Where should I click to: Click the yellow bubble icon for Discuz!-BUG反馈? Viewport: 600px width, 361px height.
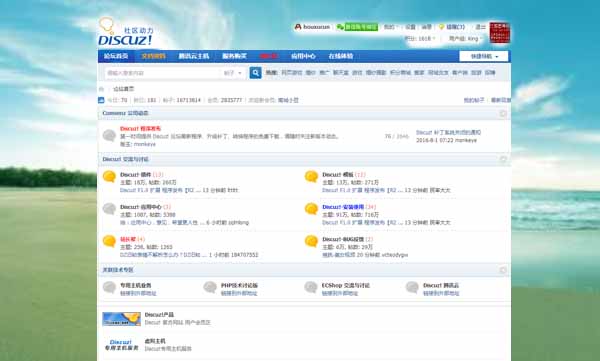pos(311,241)
